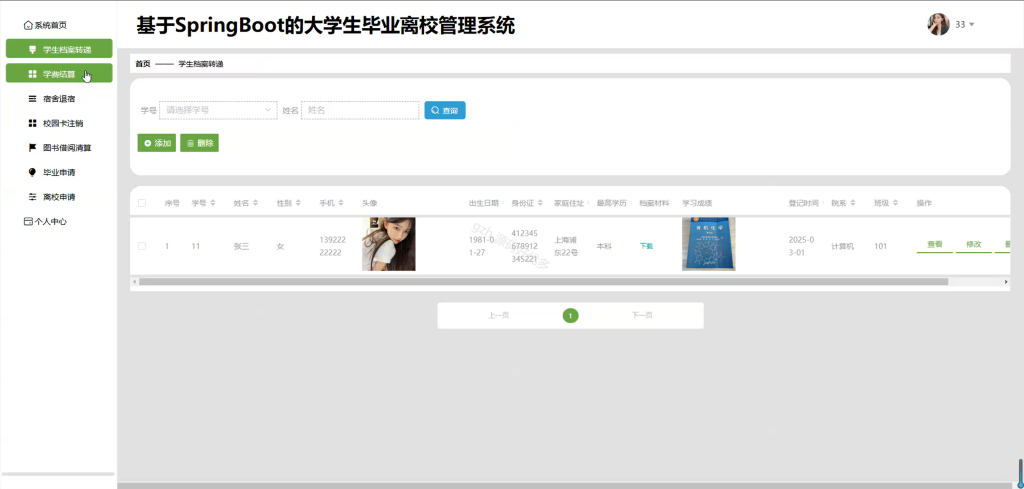Click the table scrollbar left arrow
The height and width of the screenshot is (489, 1024).
[135, 282]
